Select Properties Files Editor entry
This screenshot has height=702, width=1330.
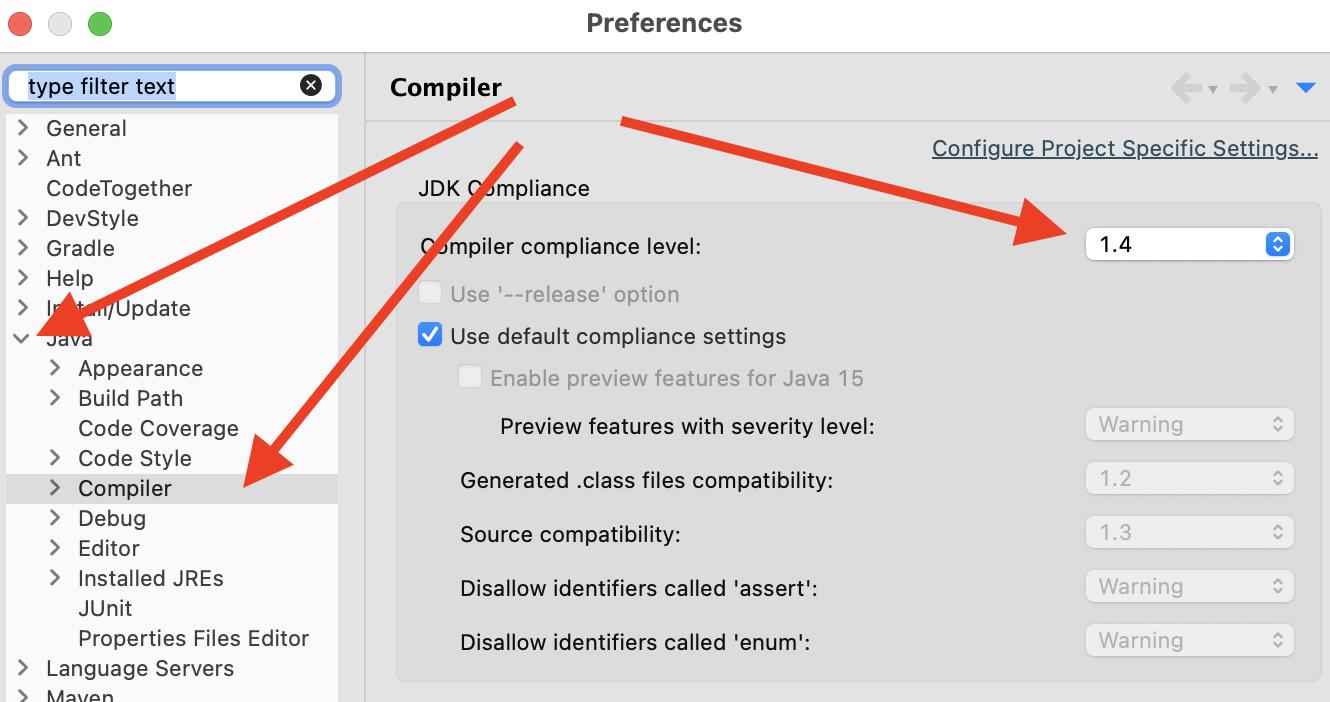(193, 638)
